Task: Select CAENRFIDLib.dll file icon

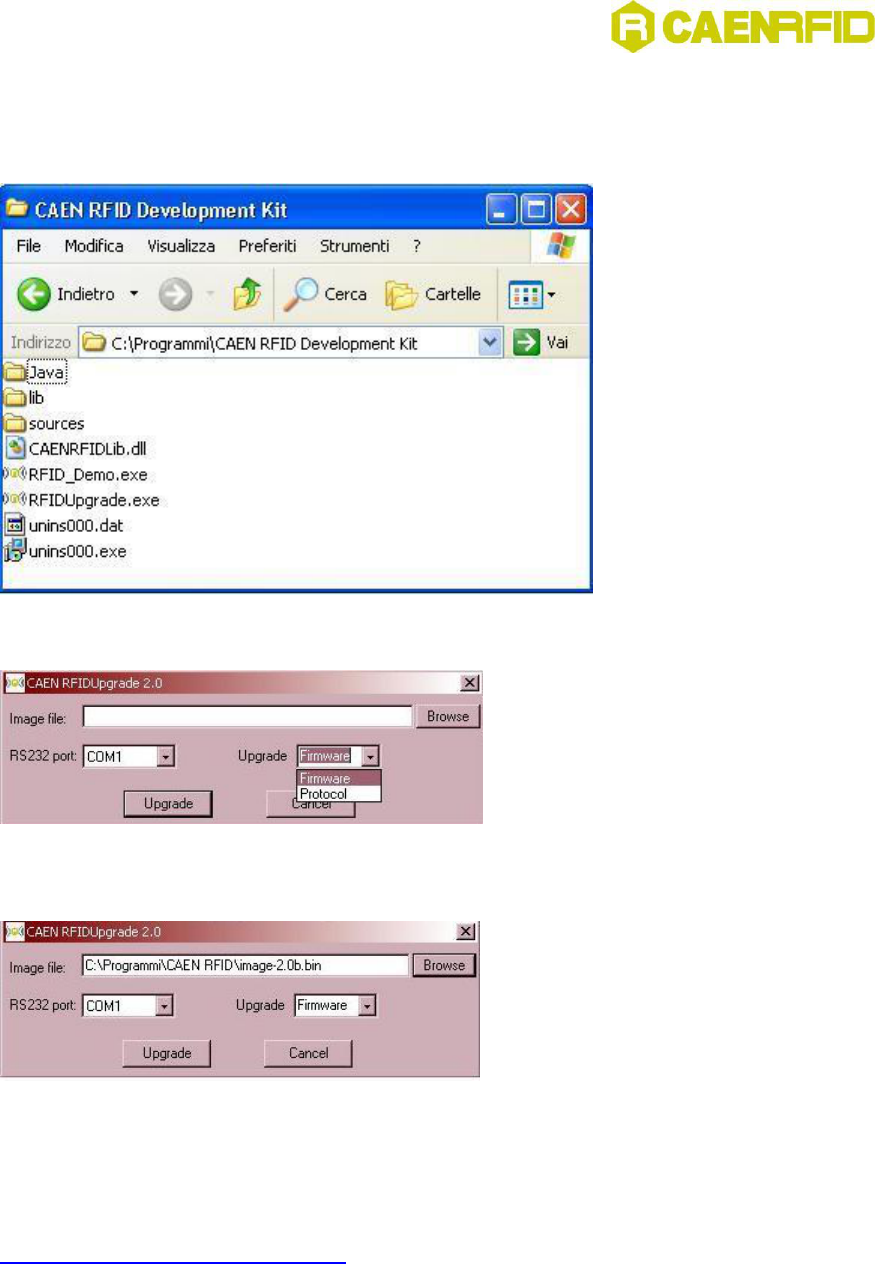Action: pos(15,448)
